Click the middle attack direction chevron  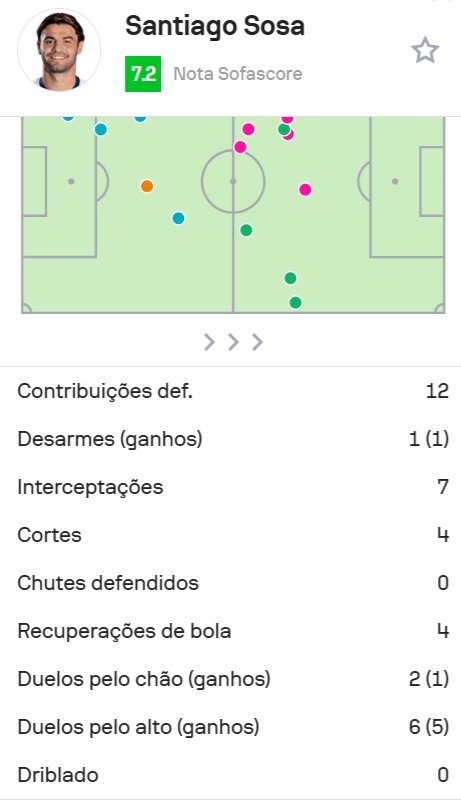(x=233, y=342)
